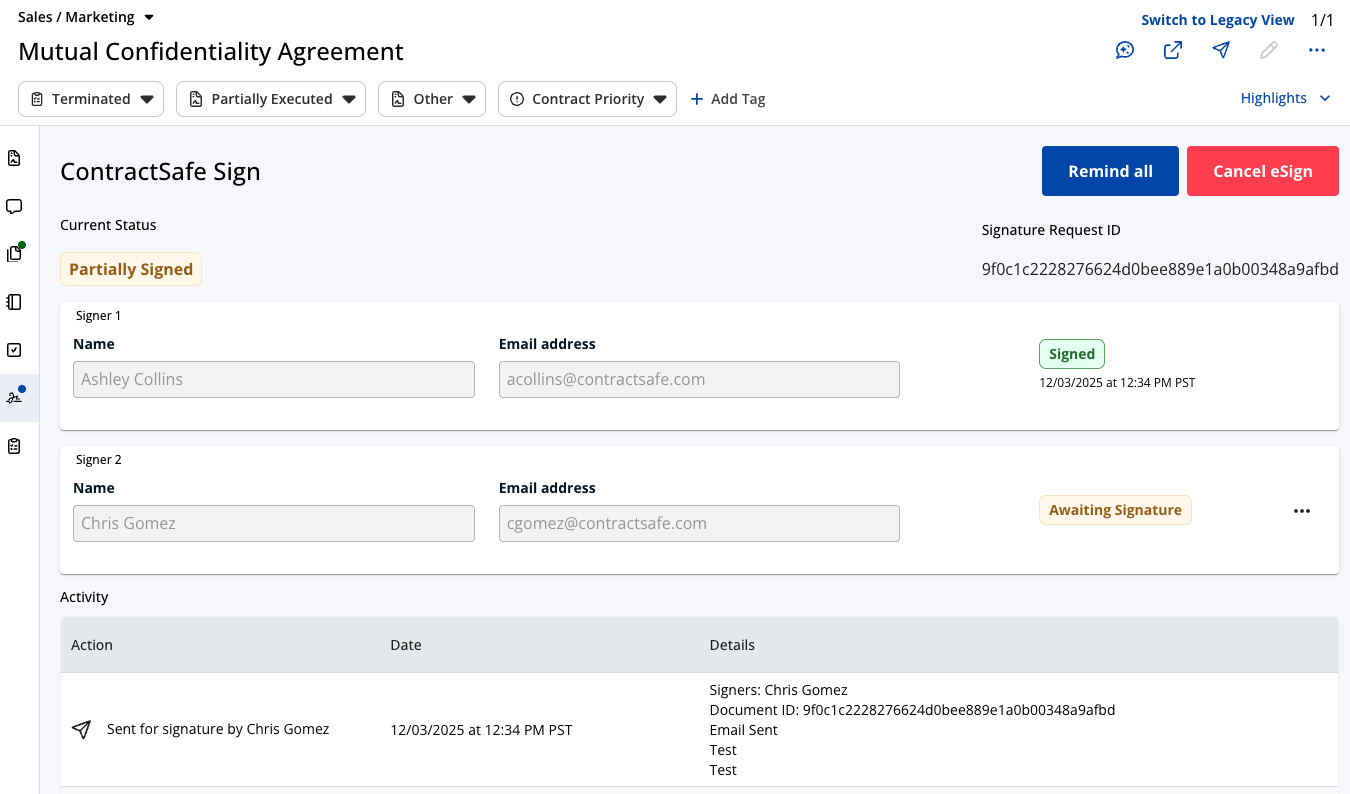Click the send paper plane icon
1350x794 pixels.
[1220, 49]
